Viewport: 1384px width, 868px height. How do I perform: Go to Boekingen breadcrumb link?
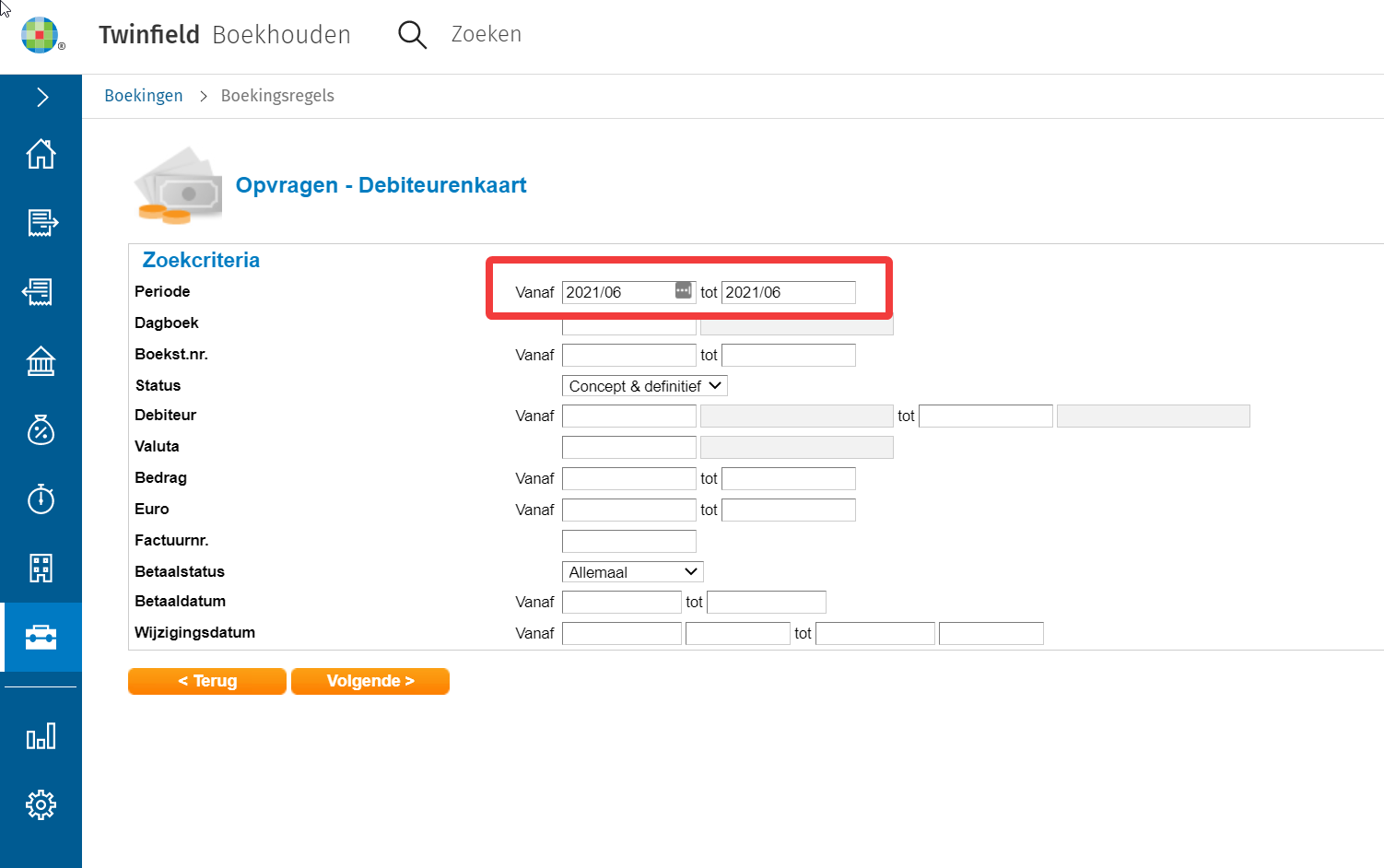point(144,96)
